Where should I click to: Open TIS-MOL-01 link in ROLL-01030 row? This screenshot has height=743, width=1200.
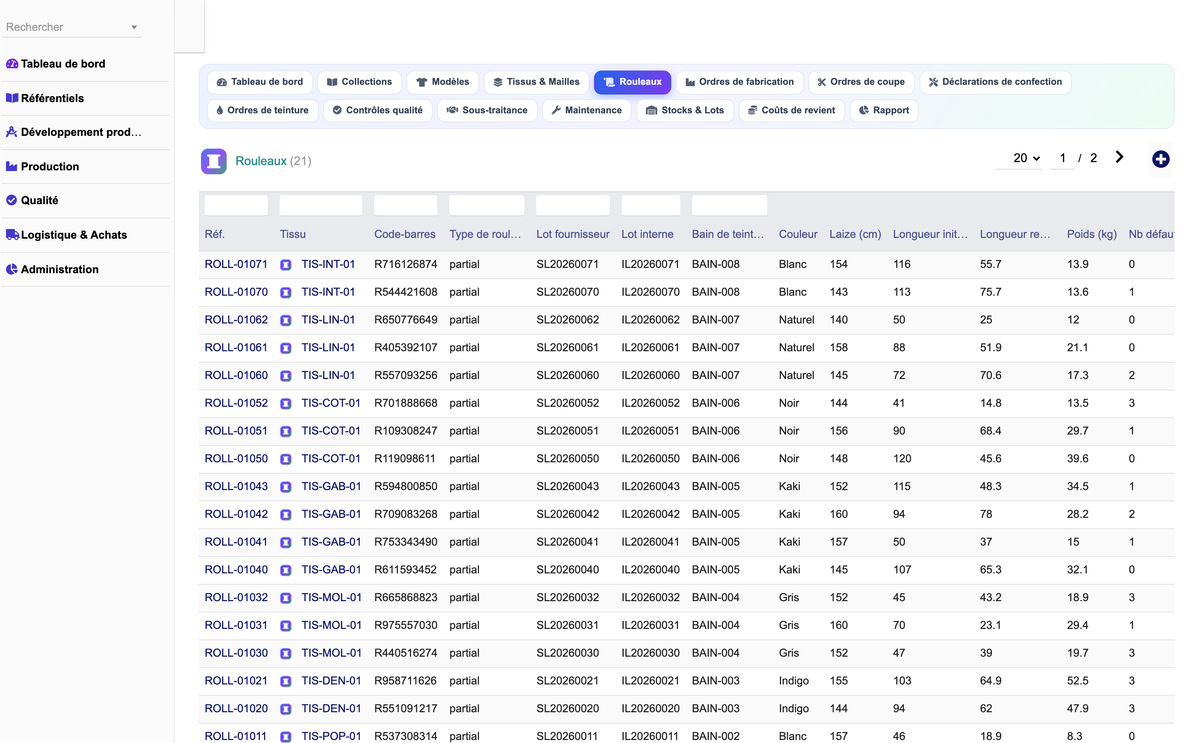click(332, 653)
